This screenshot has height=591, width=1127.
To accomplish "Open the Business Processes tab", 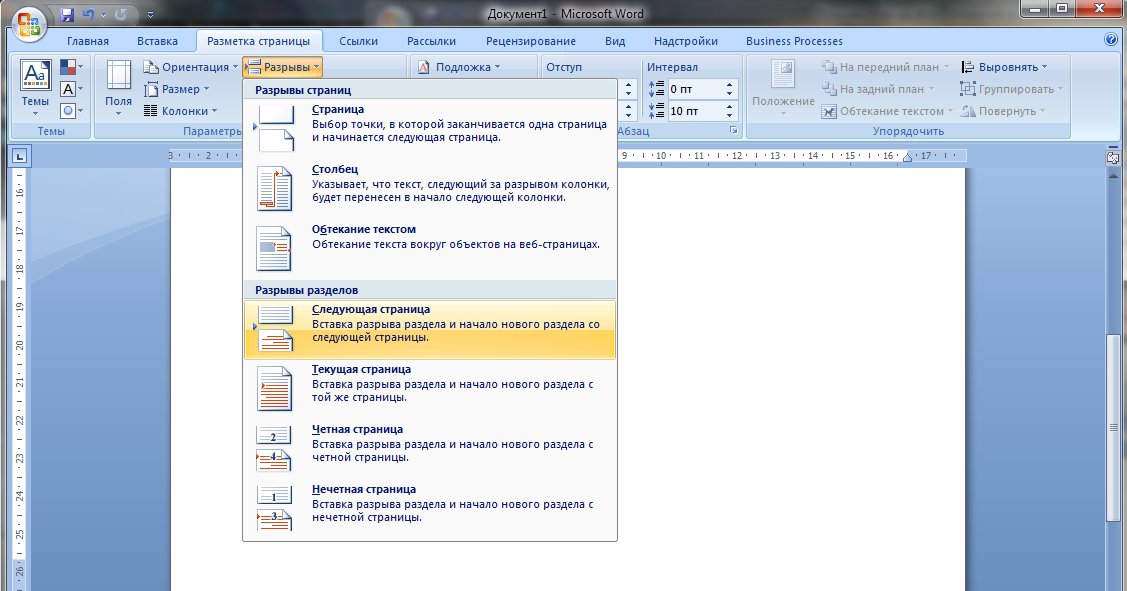I will (x=794, y=41).
